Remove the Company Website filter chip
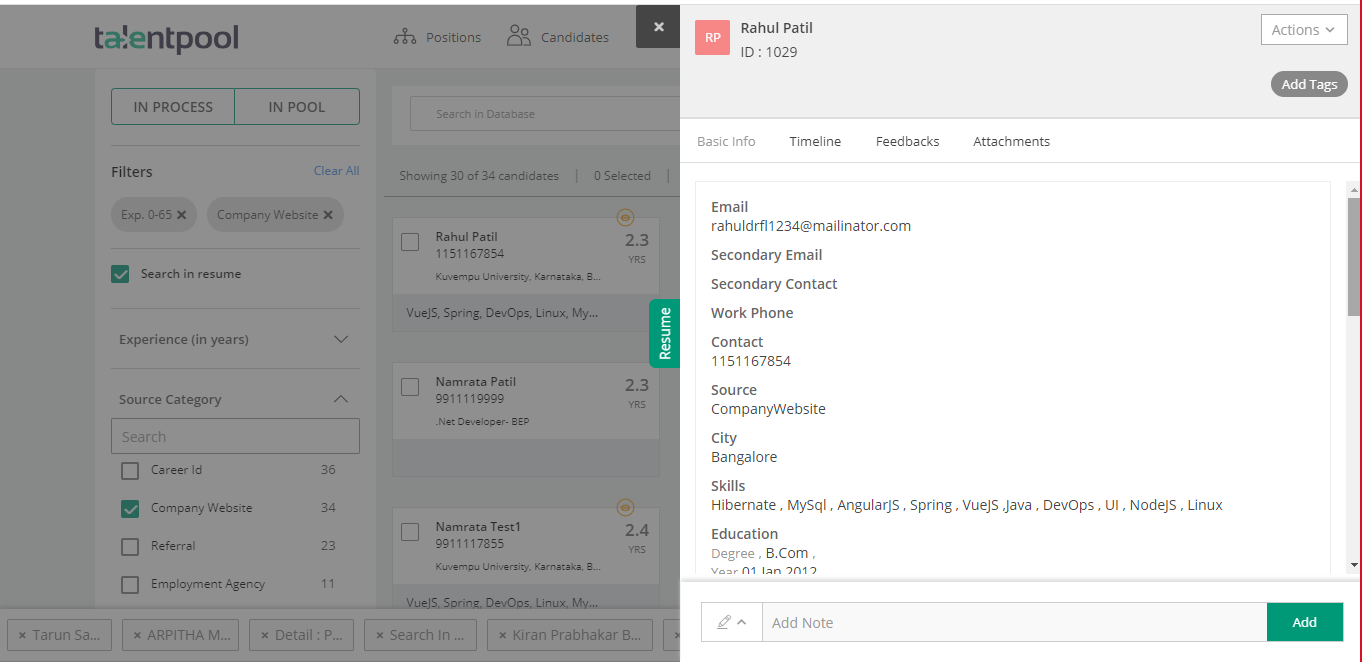 pyautogui.click(x=328, y=214)
